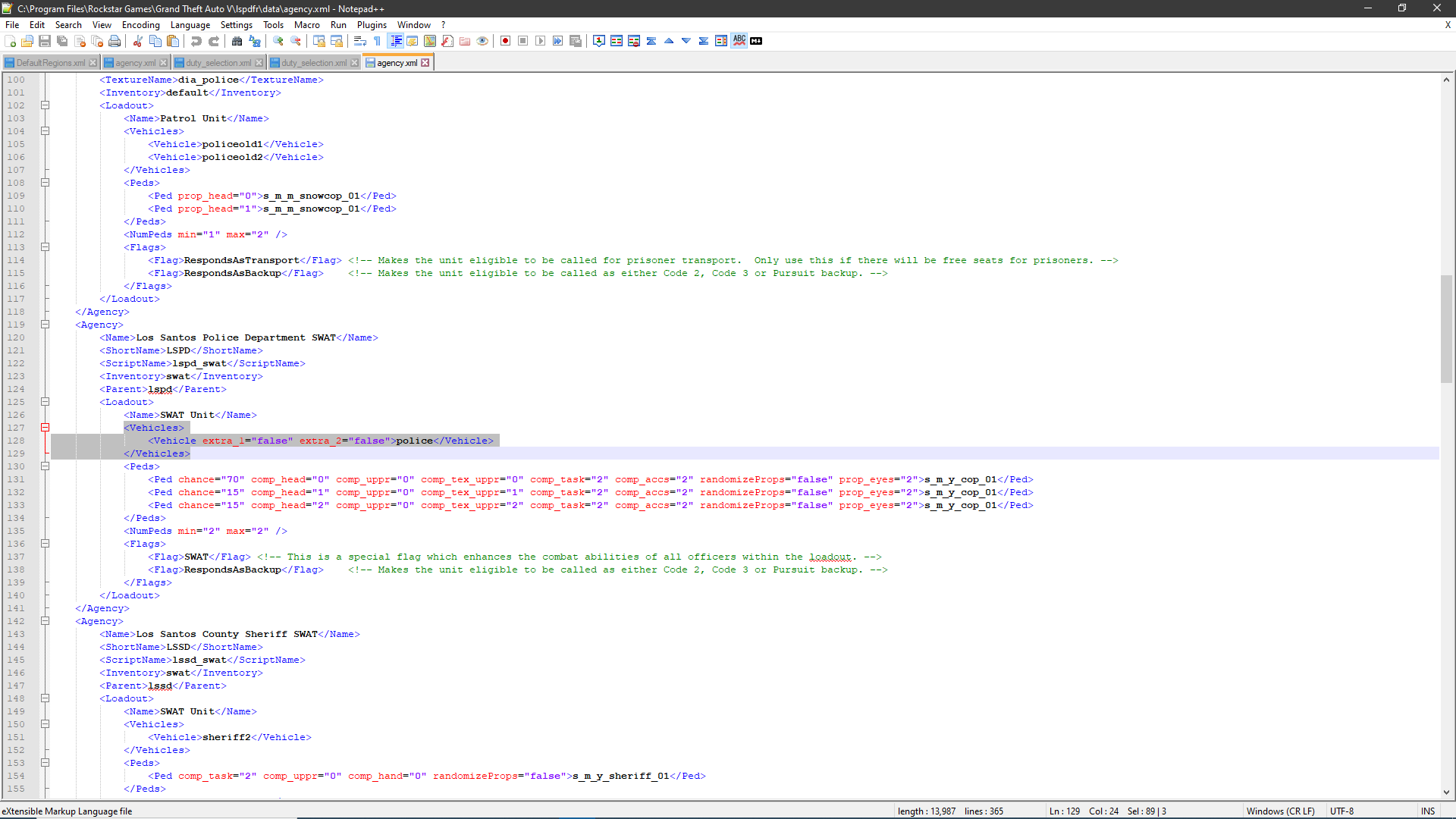1456x819 pixels.
Task: Click the INS insert mode indicator
Action: tap(1428, 811)
